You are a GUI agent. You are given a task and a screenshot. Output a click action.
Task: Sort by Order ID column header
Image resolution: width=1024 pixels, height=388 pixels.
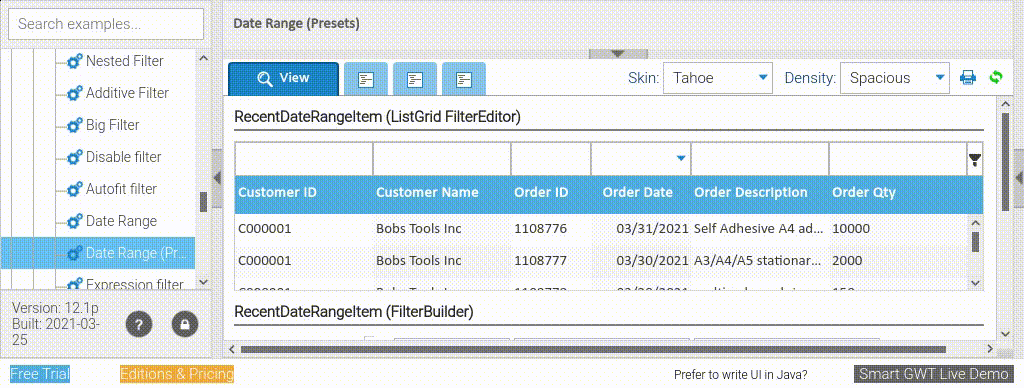551,193
